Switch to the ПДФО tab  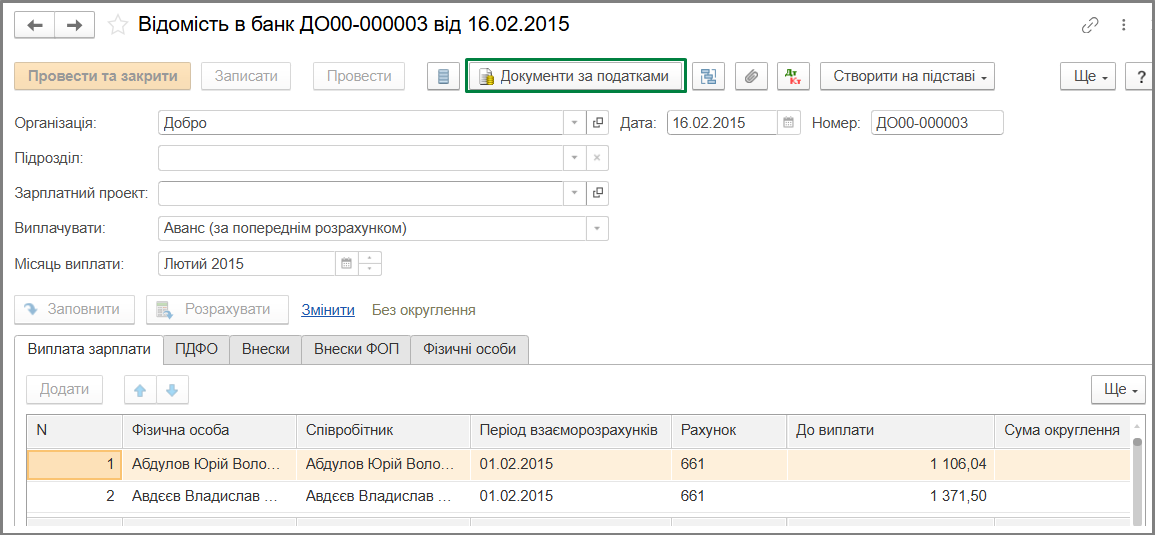coord(196,349)
